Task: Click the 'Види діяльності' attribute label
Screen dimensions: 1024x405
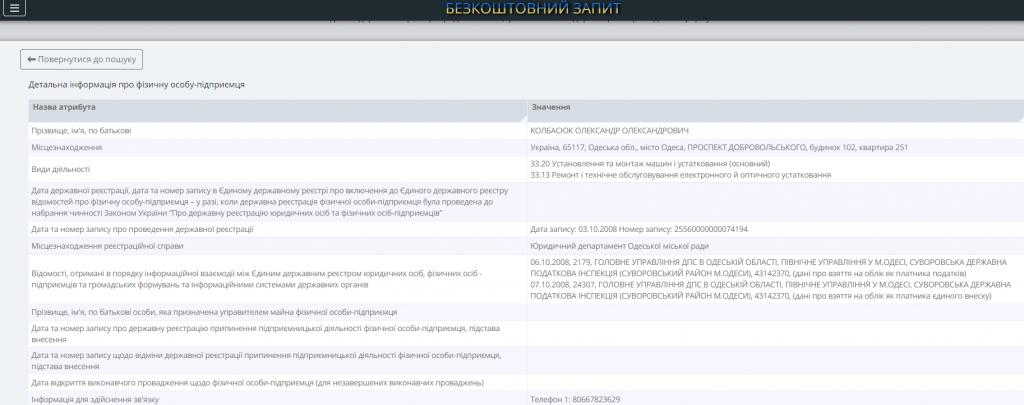Action: pos(61,169)
